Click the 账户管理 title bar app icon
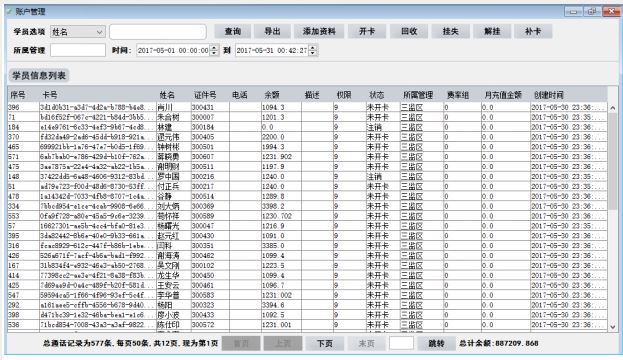Viewport: 623px width, 360px height. tap(10, 12)
